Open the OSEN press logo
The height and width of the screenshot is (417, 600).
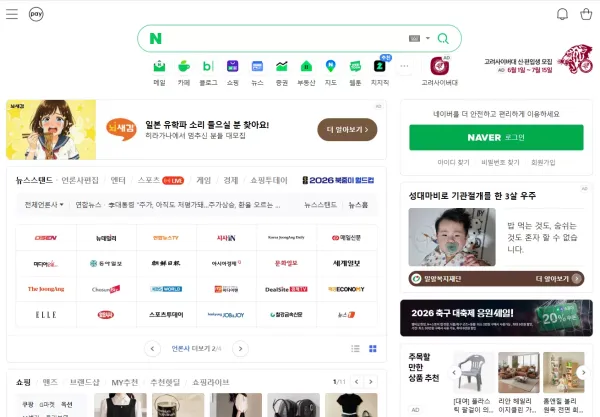46,238
